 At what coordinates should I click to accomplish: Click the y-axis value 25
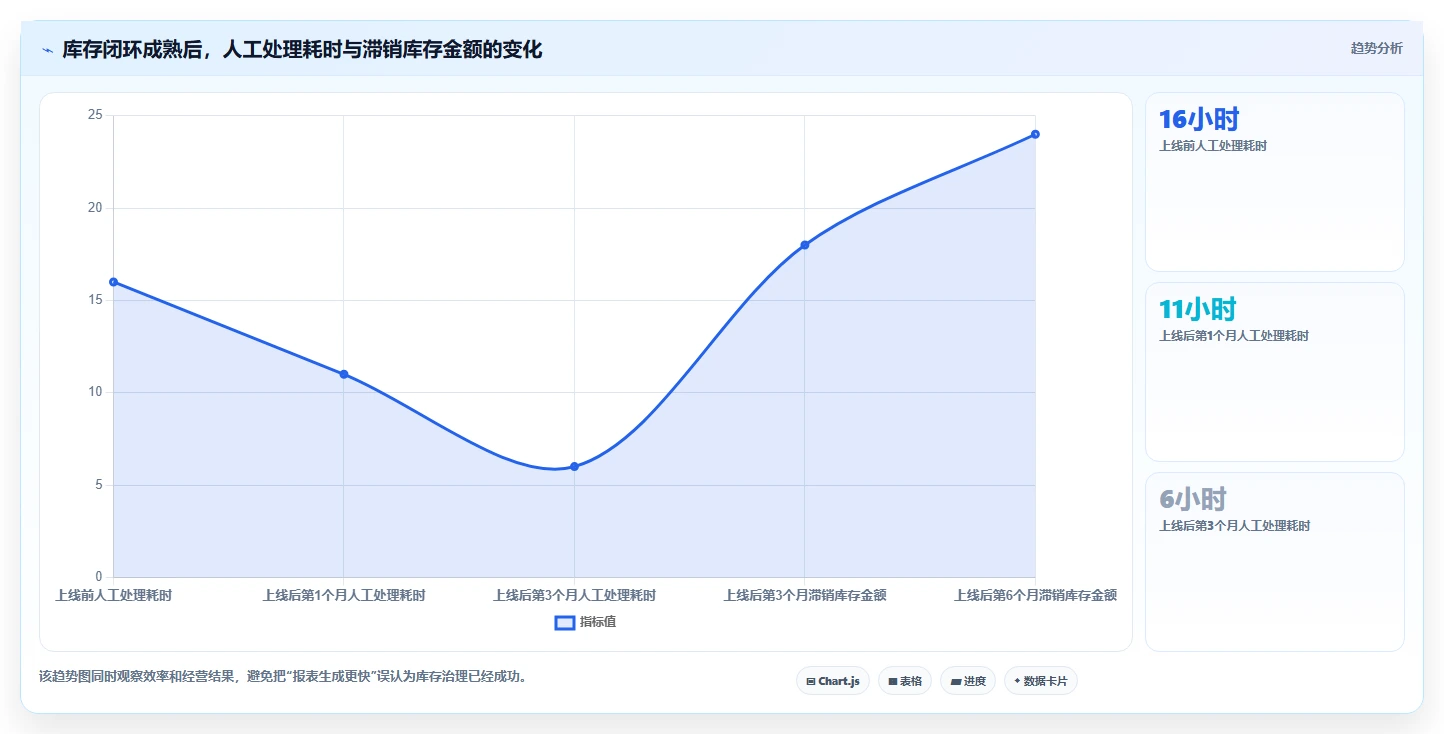click(95, 115)
